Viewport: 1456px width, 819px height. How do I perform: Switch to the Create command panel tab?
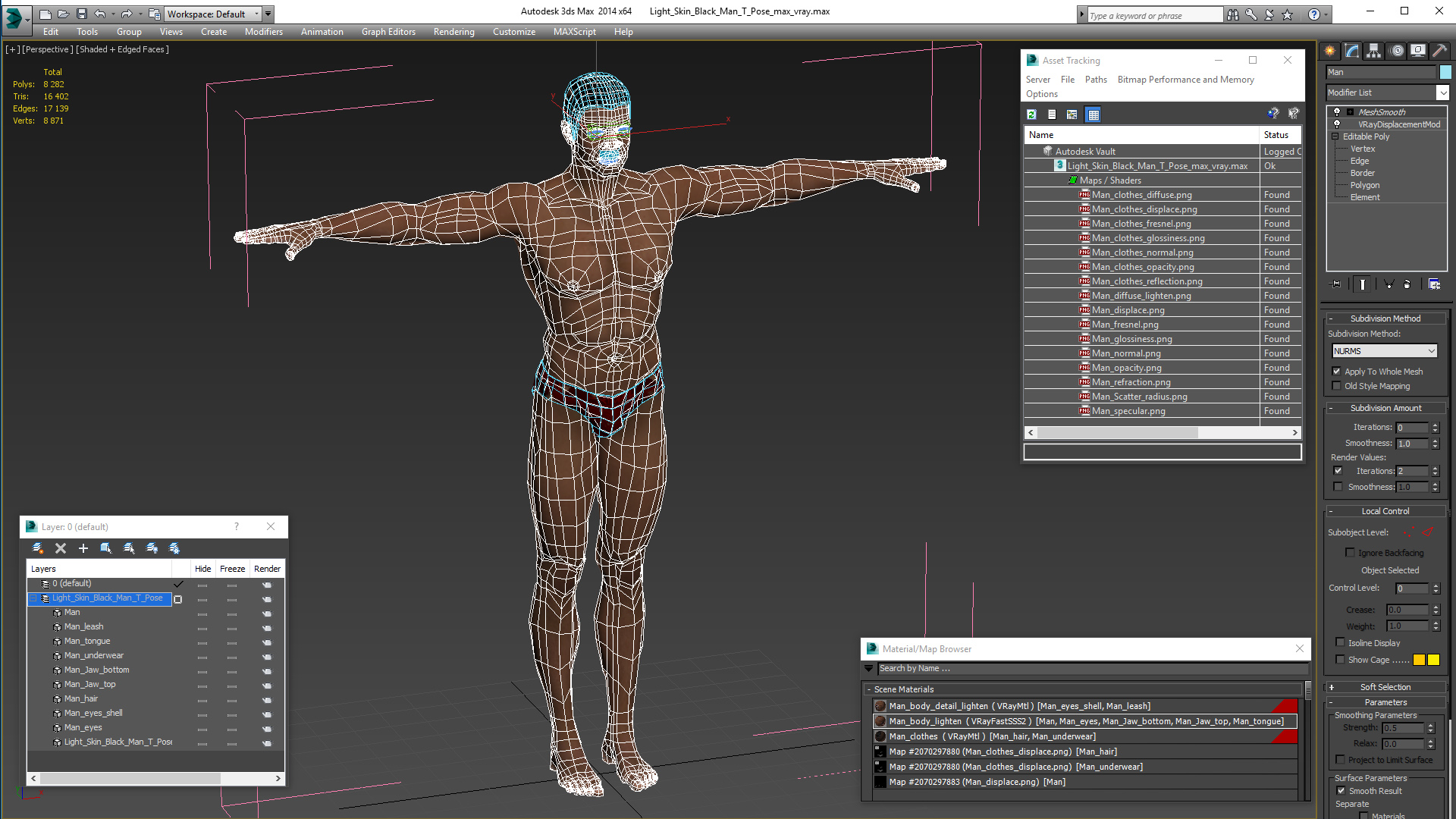click(1329, 51)
